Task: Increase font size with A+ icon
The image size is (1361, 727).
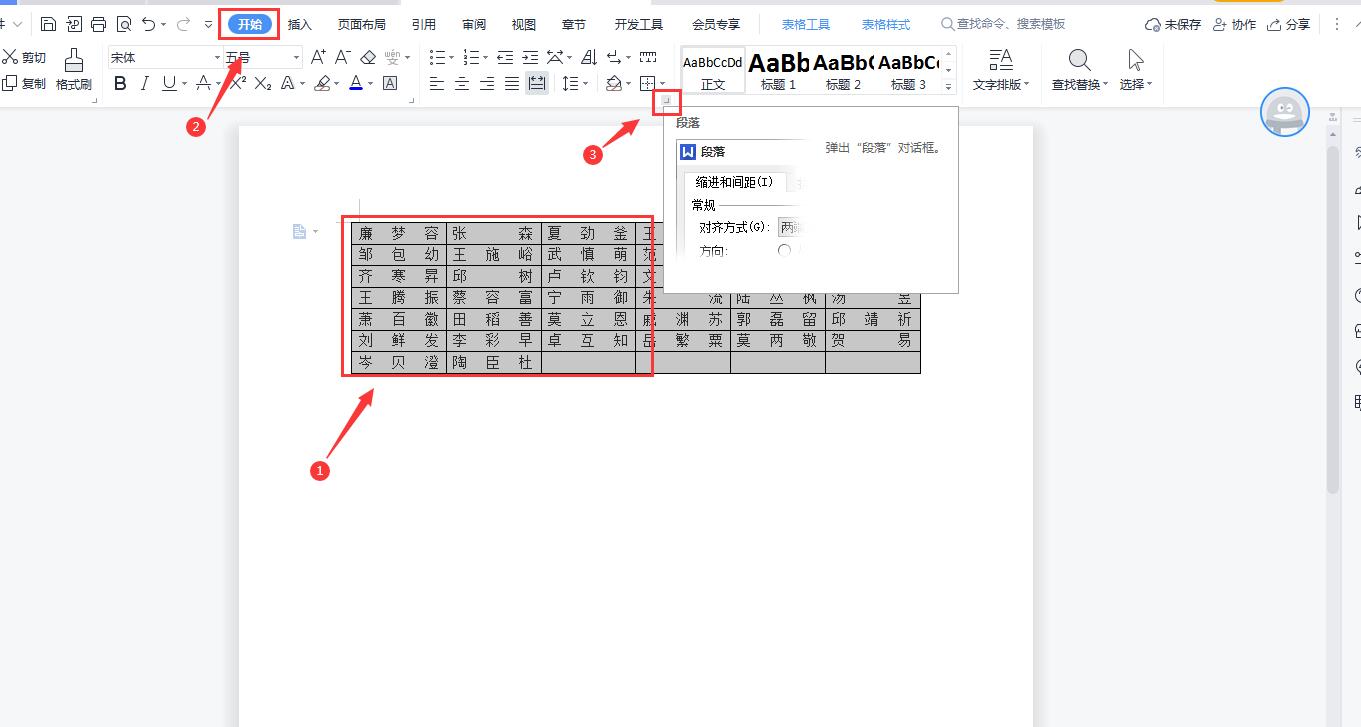Action: (318, 57)
